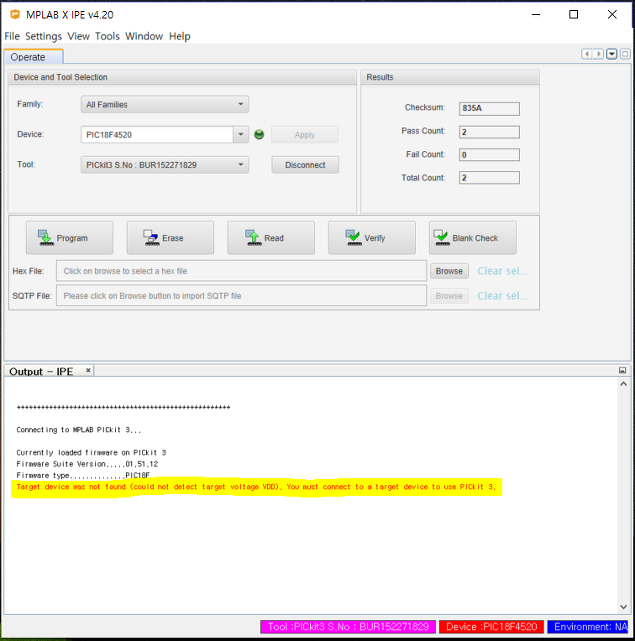Select the Operate tab
Image resolution: width=635 pixels, height=641 pixels.
point(34,57)
